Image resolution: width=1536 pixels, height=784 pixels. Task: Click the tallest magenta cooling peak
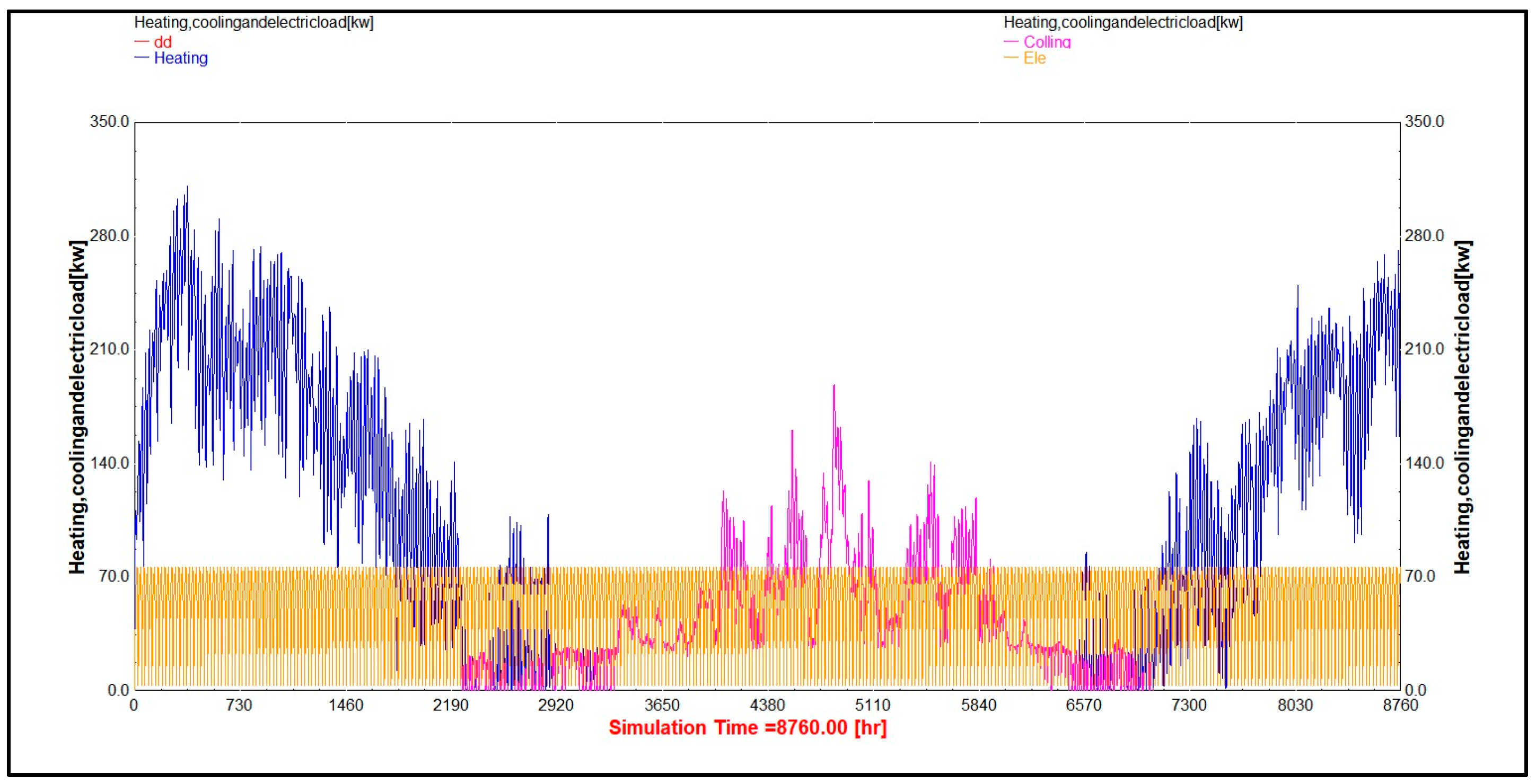833,386
